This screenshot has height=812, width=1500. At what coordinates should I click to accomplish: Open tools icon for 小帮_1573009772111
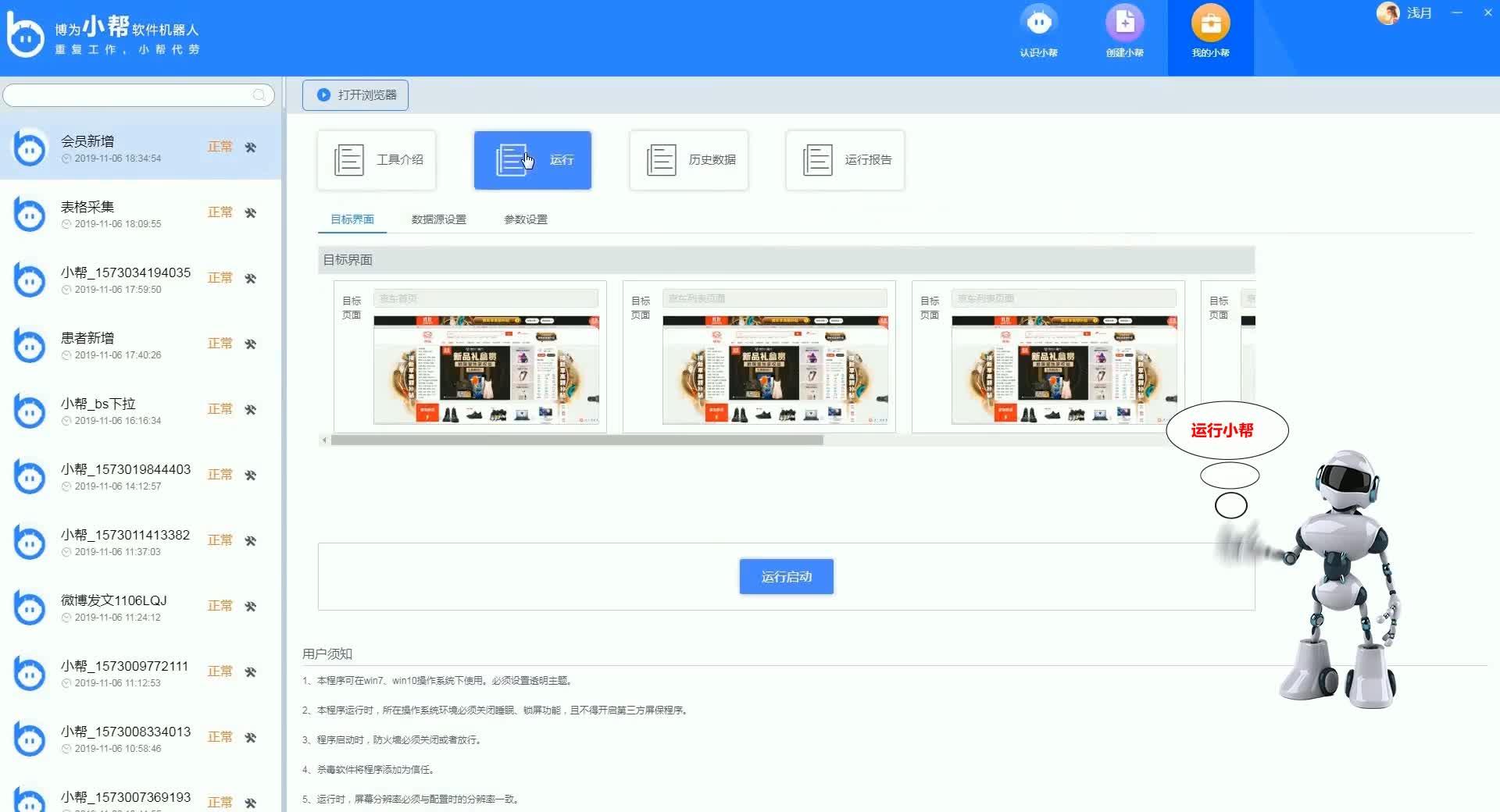click(251, 671)
